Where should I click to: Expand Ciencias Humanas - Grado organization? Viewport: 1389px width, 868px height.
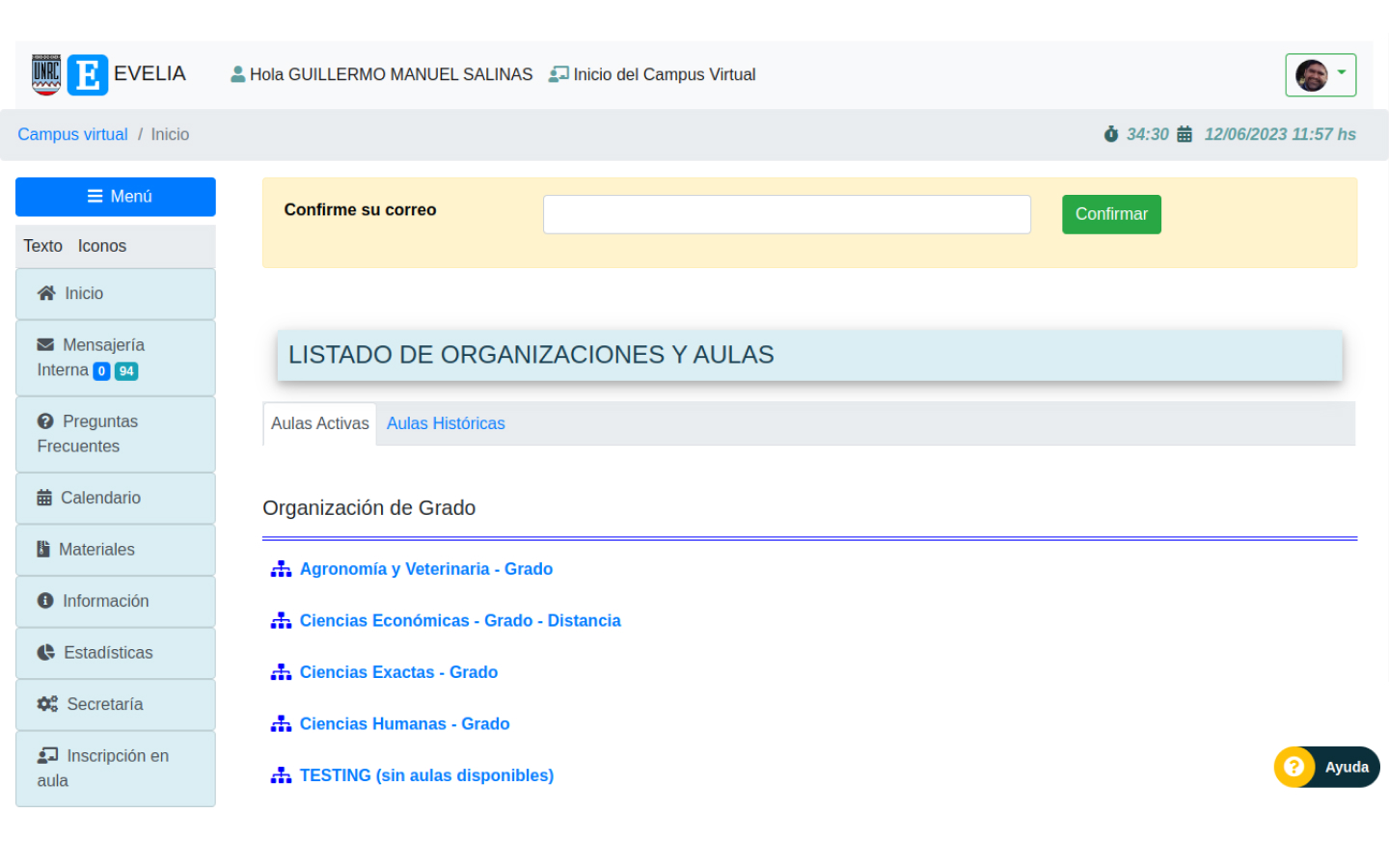[404, 723]
